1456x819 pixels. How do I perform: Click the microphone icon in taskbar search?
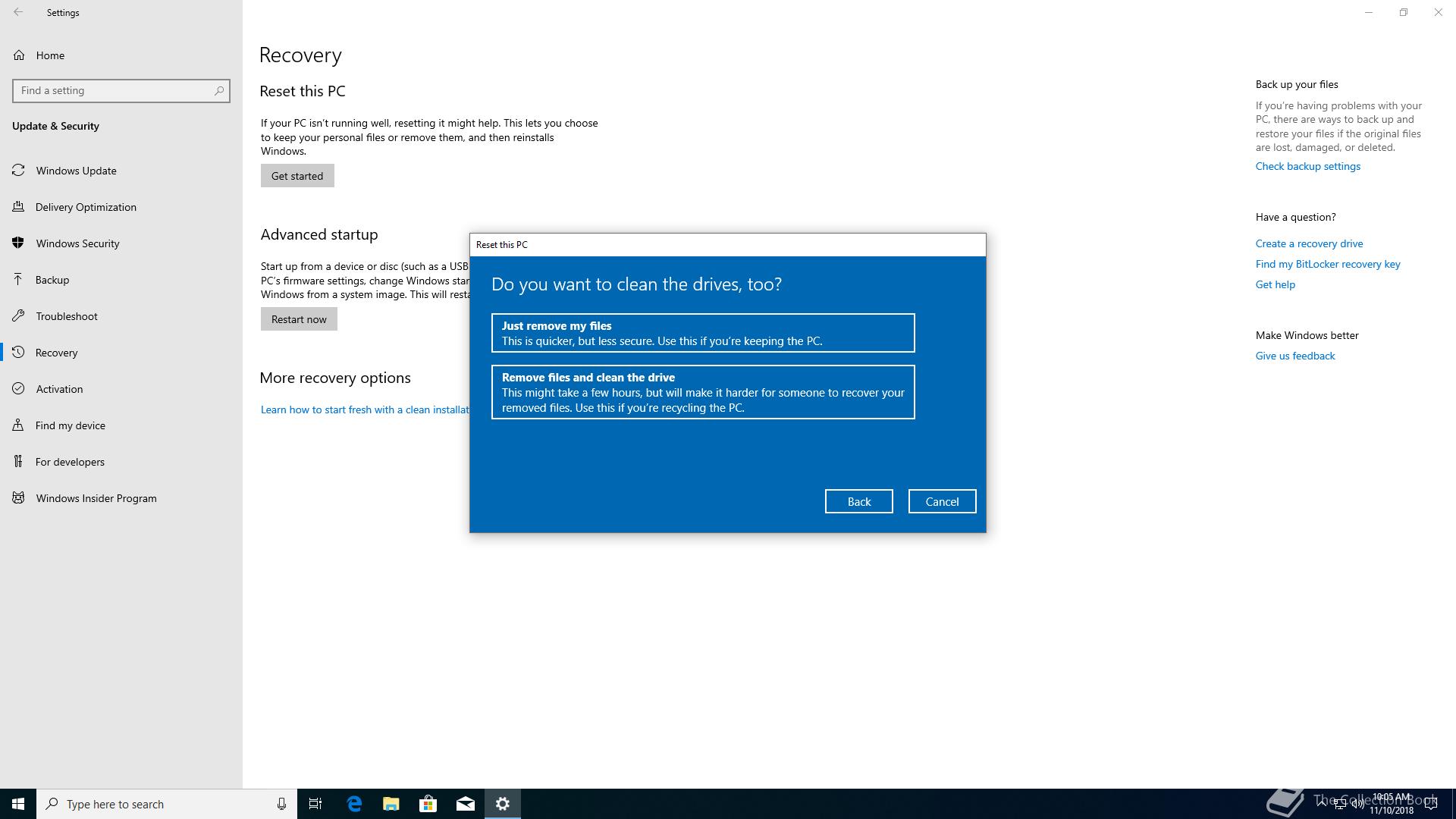pyautogui.click(x=281, y=804)
